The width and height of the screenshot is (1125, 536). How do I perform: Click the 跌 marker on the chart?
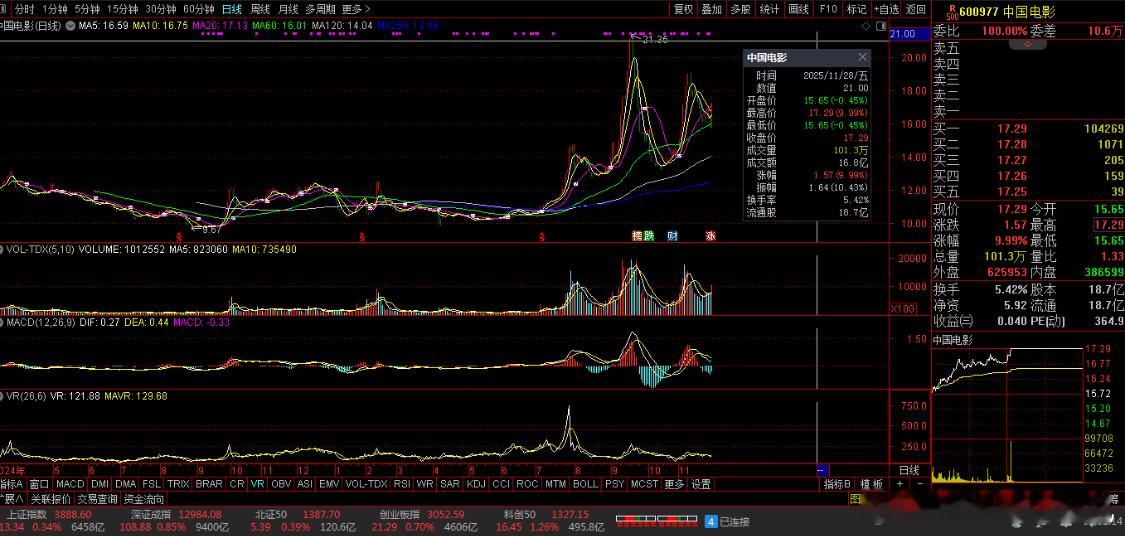pos(649,236)
